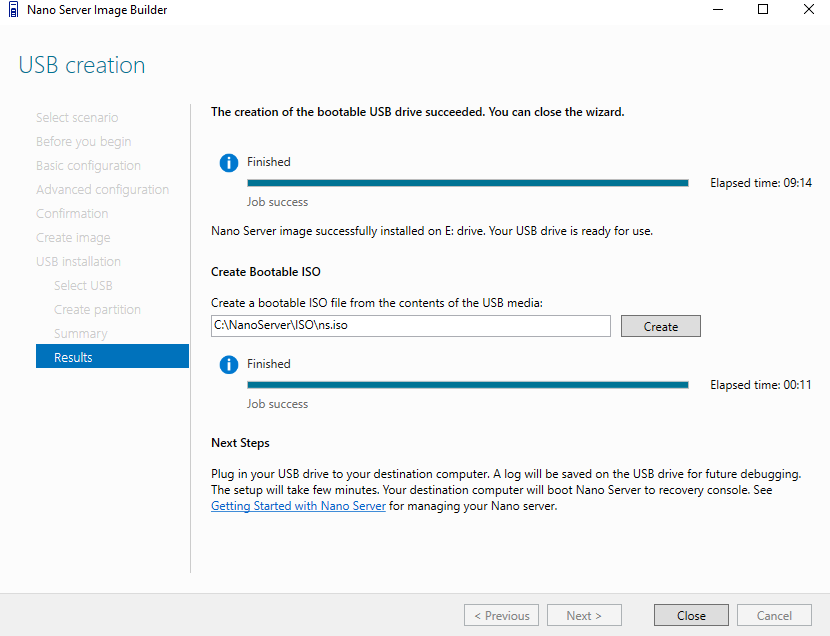Screen dimensions: 830x636
Task: Select the Summary step in sidebar
Action: 80,333
